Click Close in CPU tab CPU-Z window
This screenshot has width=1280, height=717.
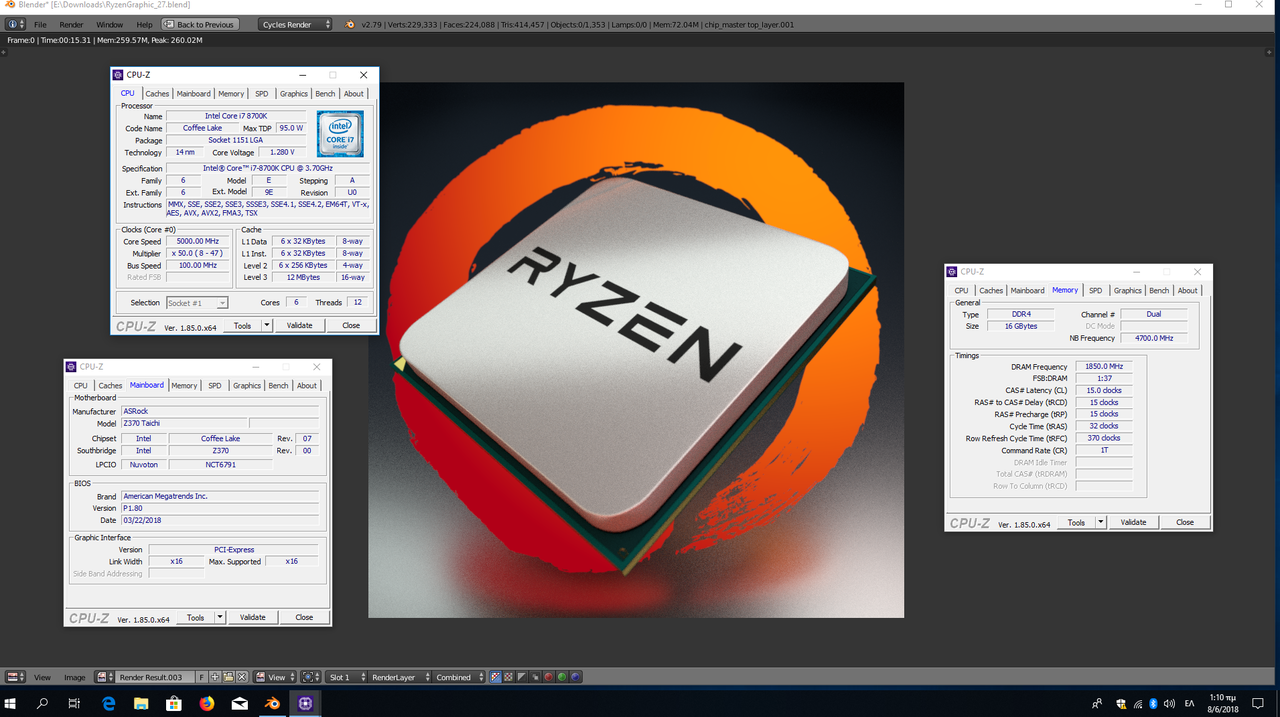(351, 325)
